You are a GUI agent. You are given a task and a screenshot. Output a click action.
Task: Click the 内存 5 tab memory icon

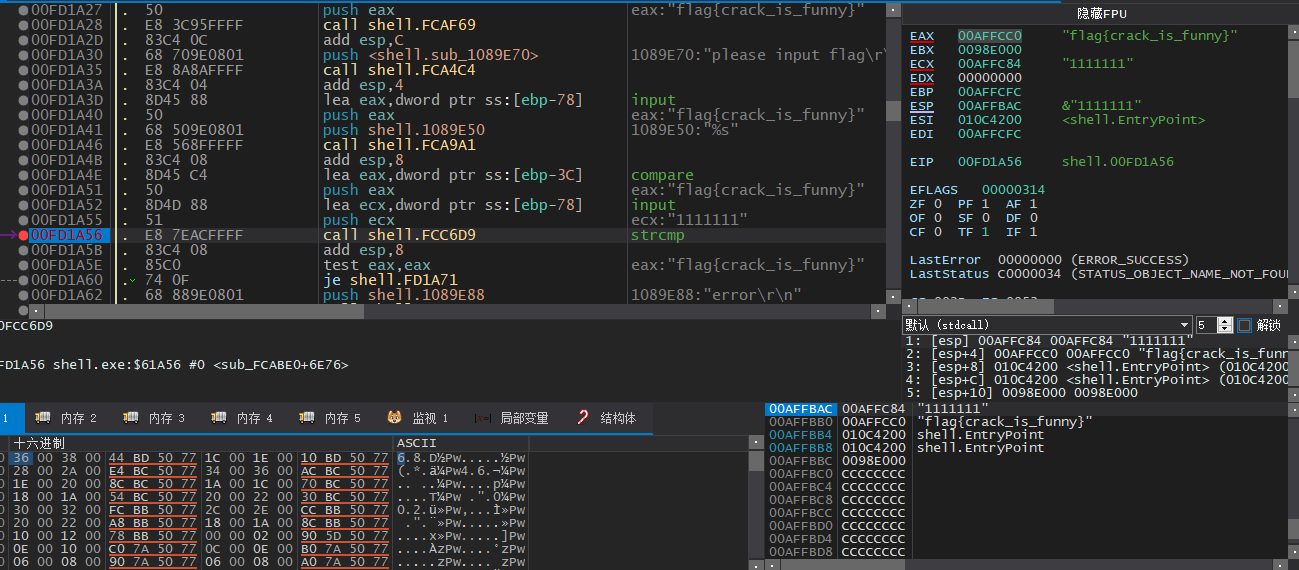point(307,418)
